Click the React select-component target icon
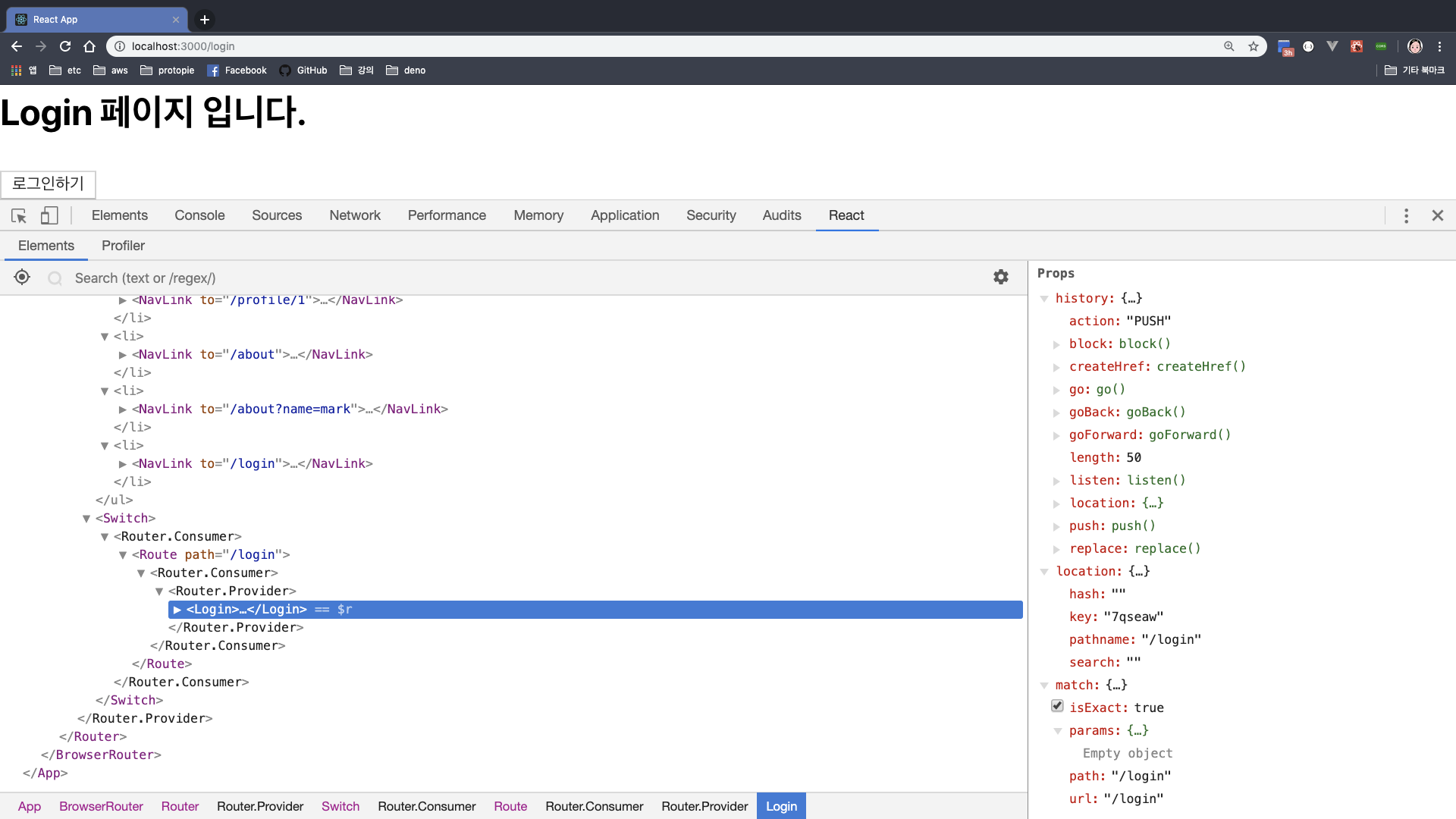Viewport: 1456px width, 819px height. pos(22,278)
